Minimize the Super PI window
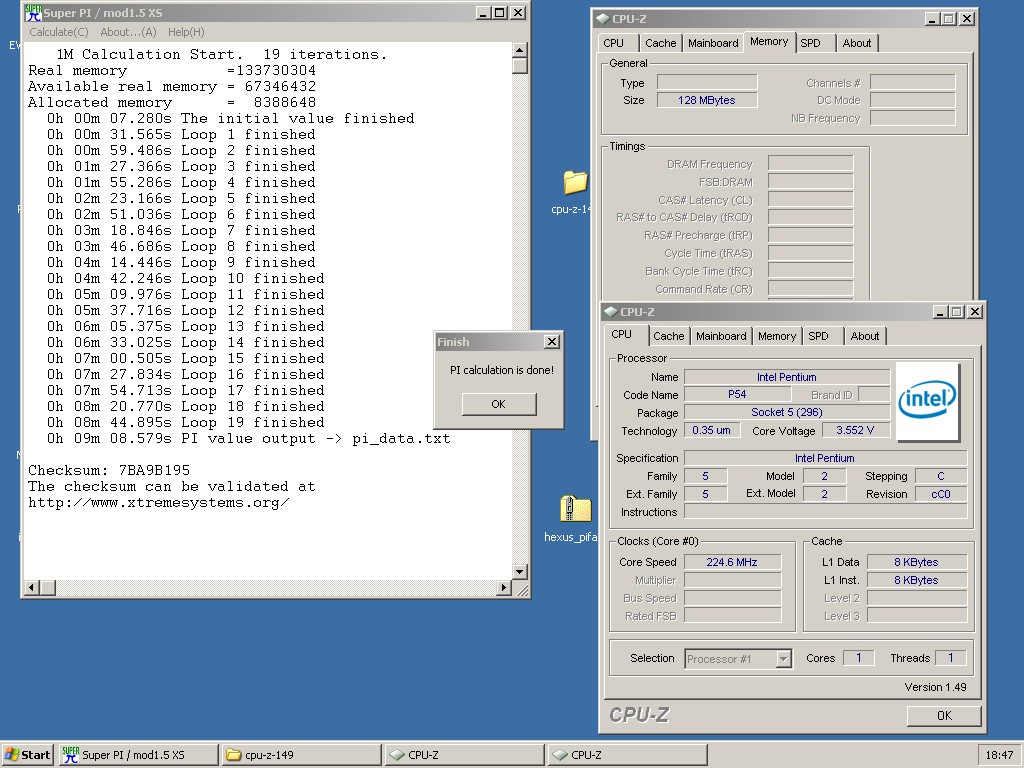Viewport: 1024px width, 768px height. tap(483, 13)
